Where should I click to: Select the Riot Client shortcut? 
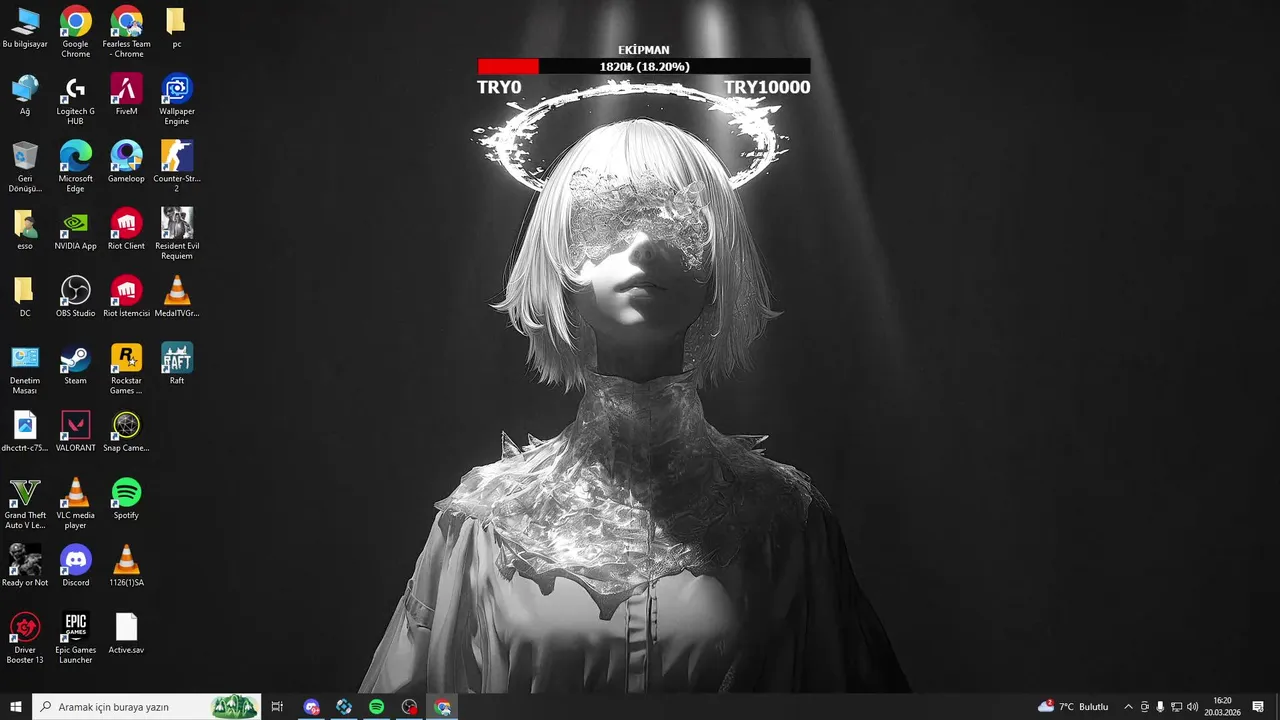(x=126, y=229)
